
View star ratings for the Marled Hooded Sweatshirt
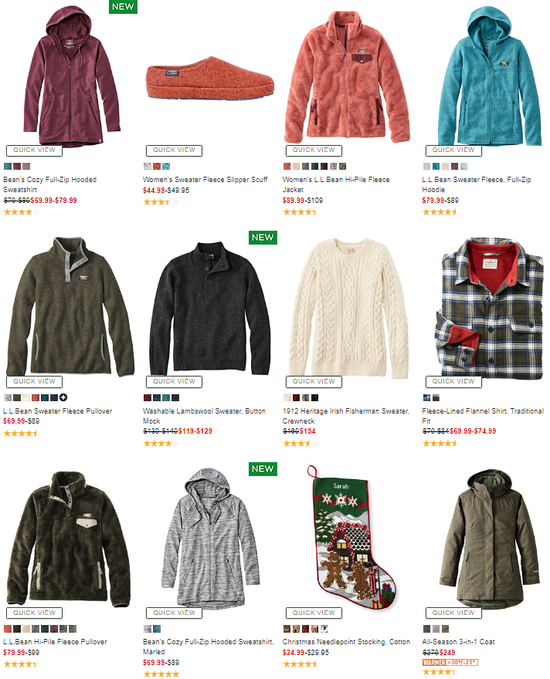(161, 674)
